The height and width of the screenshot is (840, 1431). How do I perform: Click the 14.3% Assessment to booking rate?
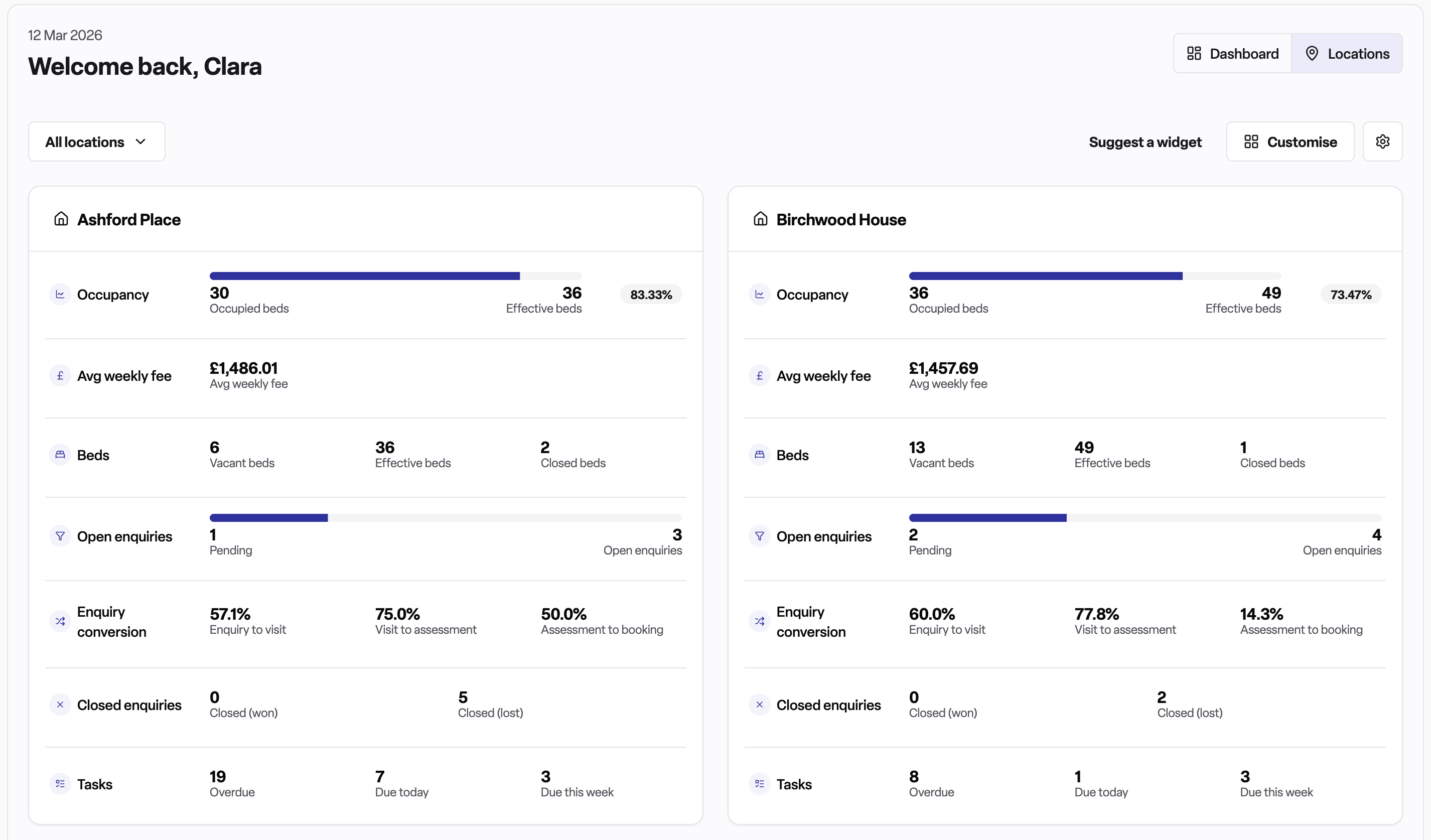coord(1261,614)
